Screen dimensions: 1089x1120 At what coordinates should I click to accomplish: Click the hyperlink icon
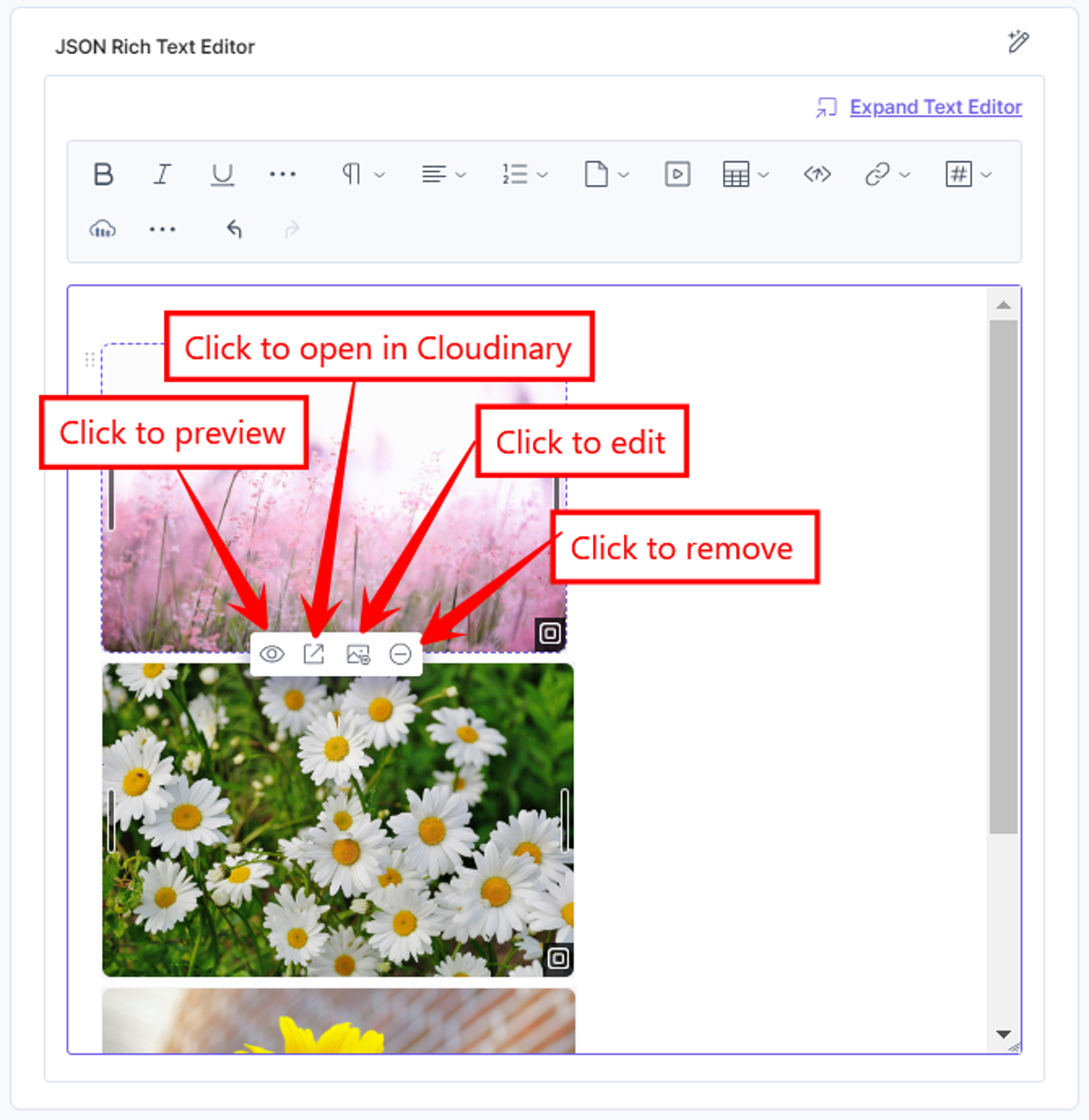pos(877,174)
